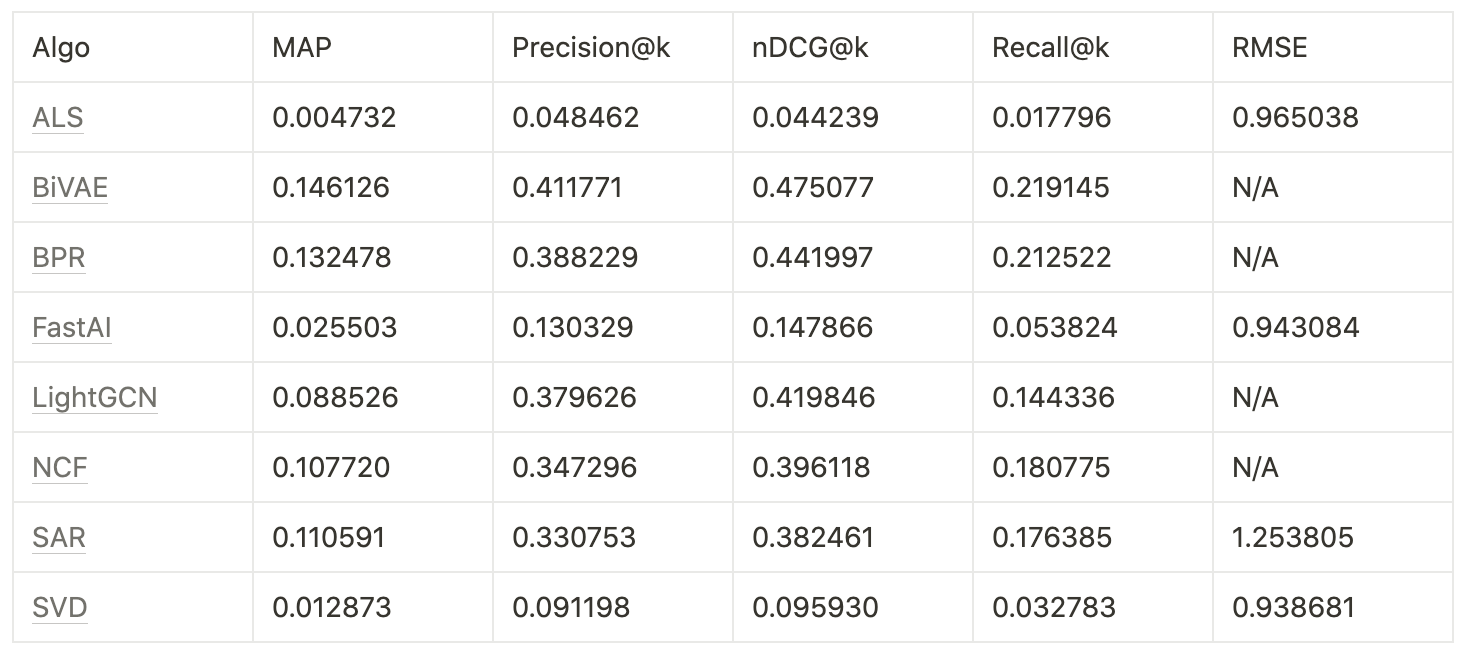Select the MAP column header

pyautogui.click(x=301, y=48)
